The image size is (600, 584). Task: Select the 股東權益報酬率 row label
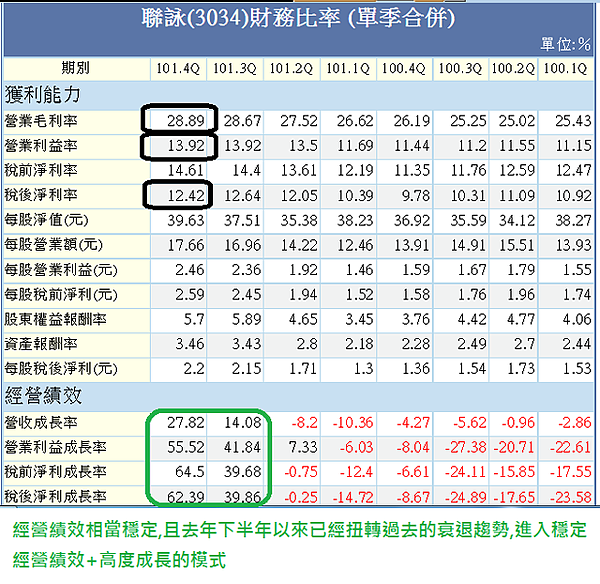point(55,320)
